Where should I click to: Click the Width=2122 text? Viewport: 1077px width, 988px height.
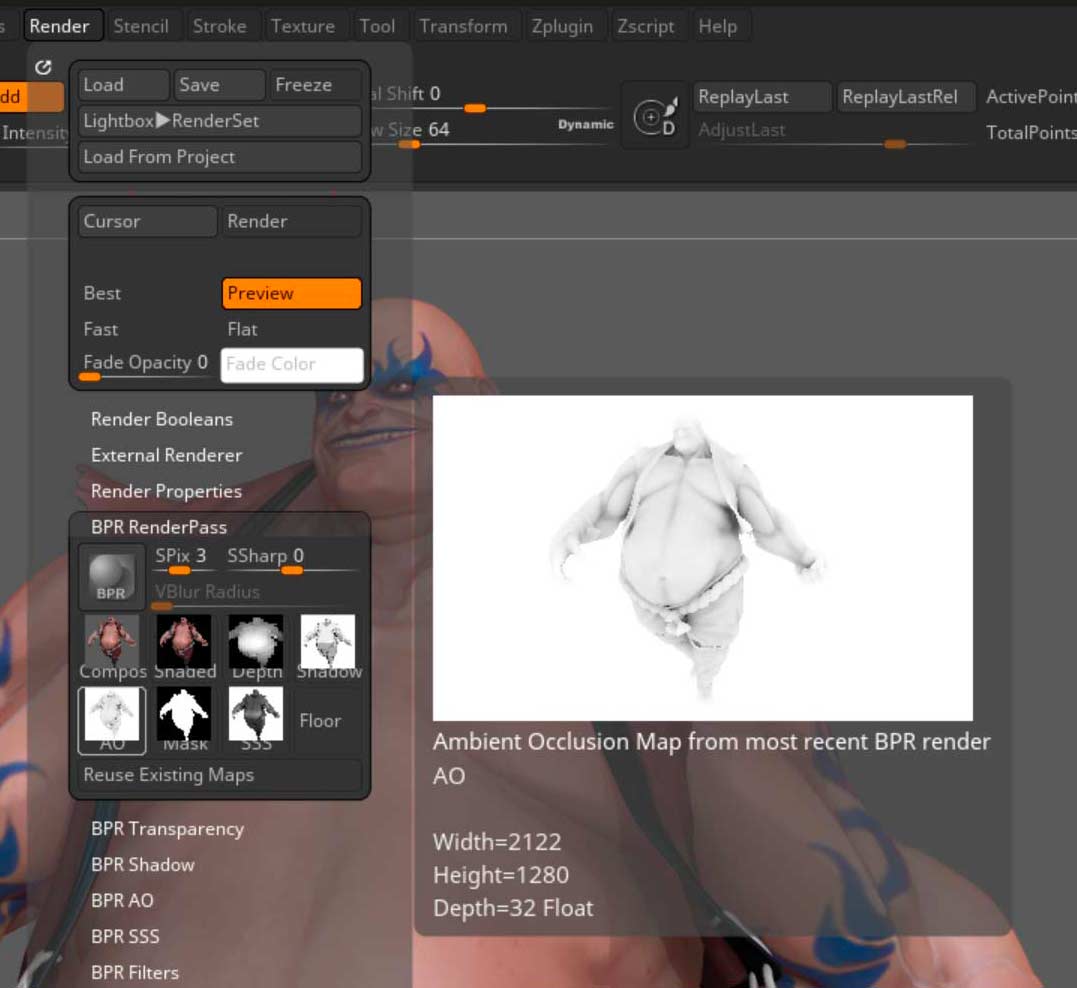[497, 842]
